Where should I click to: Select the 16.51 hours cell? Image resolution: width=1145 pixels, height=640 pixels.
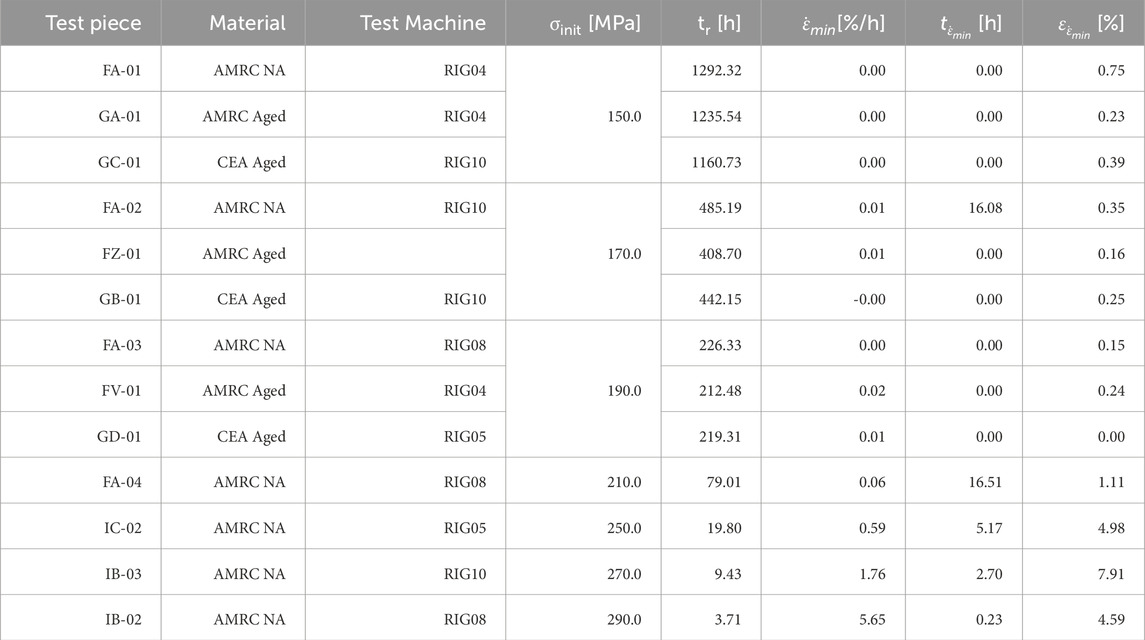pos(982,483)
